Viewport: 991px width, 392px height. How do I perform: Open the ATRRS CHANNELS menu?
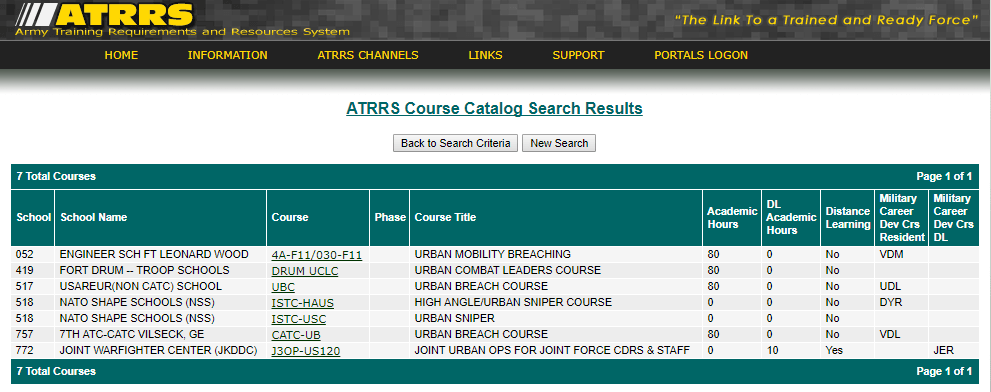(x=368, y=55)
